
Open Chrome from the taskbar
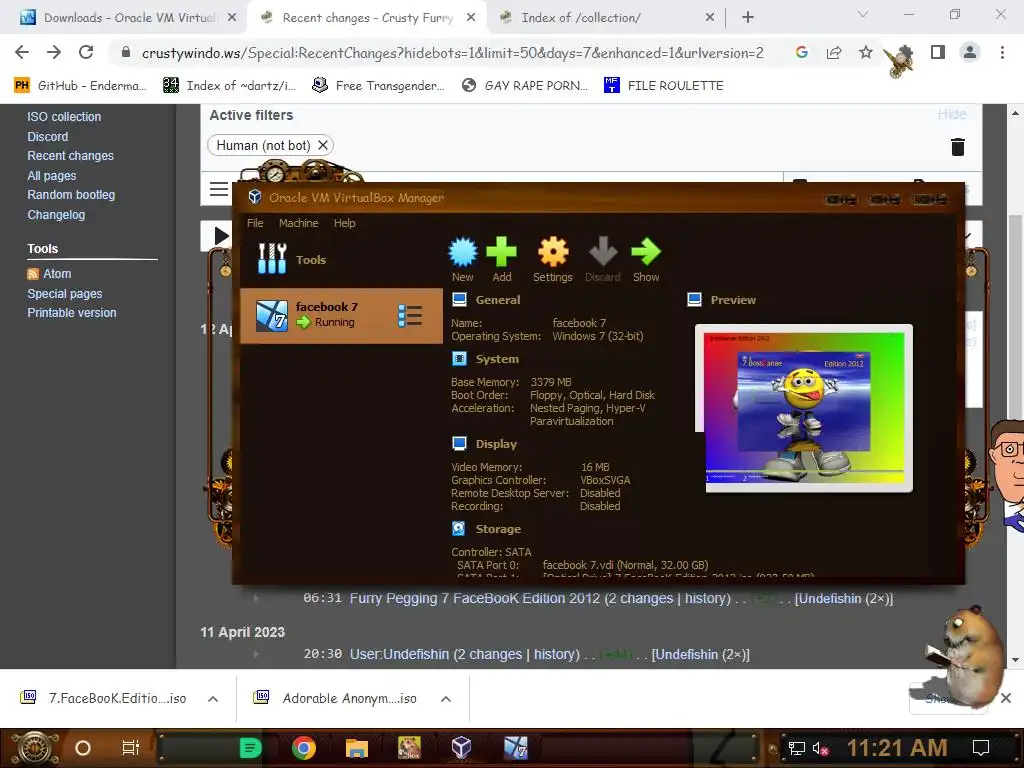[x=304, y=748]
